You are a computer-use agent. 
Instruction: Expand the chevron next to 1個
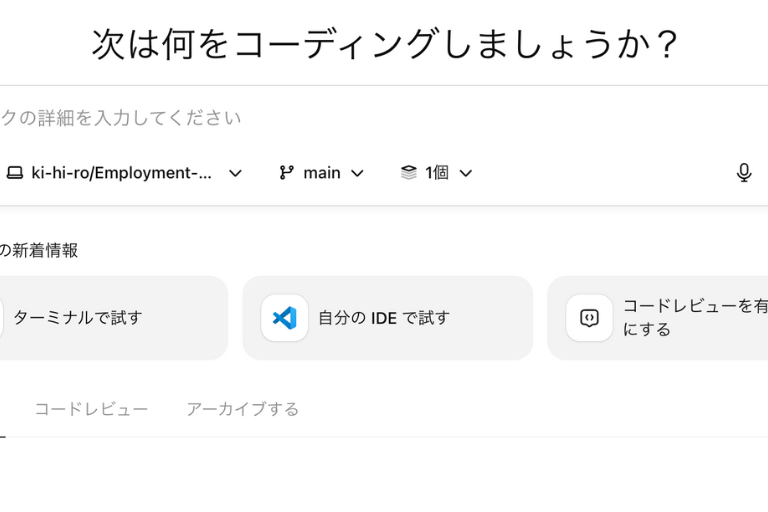click(x=465, y=173)
